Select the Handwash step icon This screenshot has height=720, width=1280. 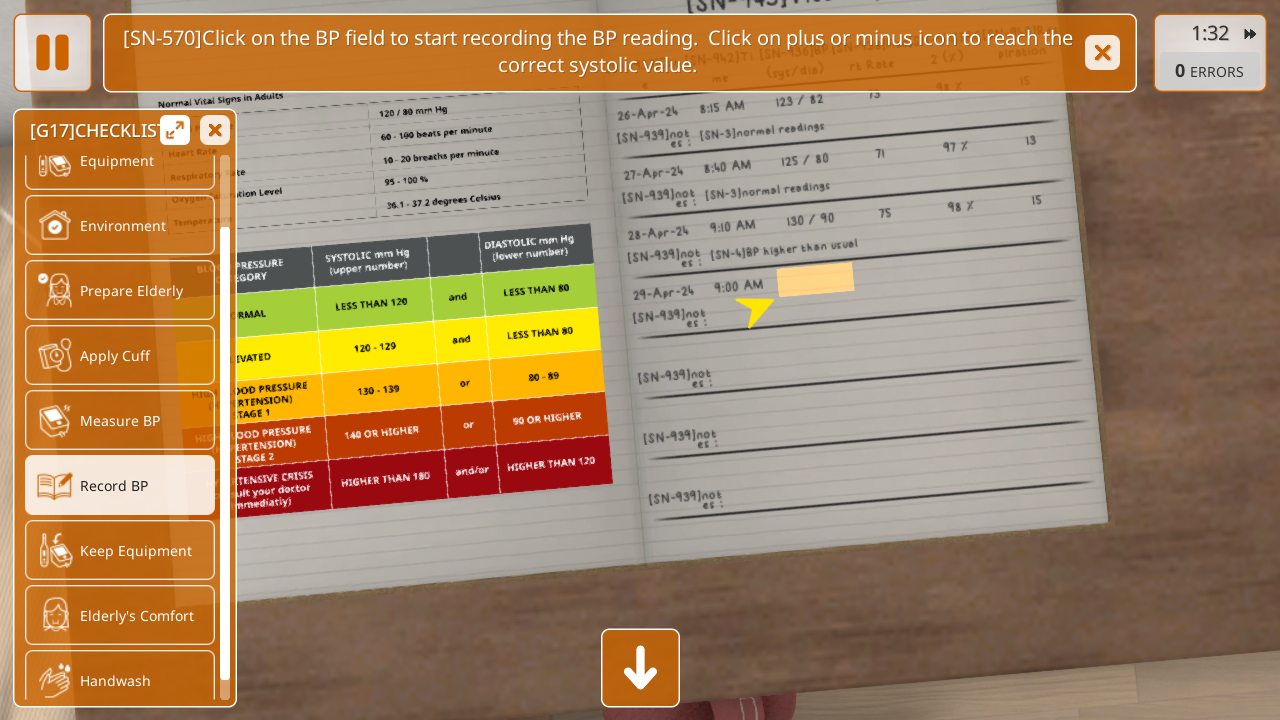point(54,680)
